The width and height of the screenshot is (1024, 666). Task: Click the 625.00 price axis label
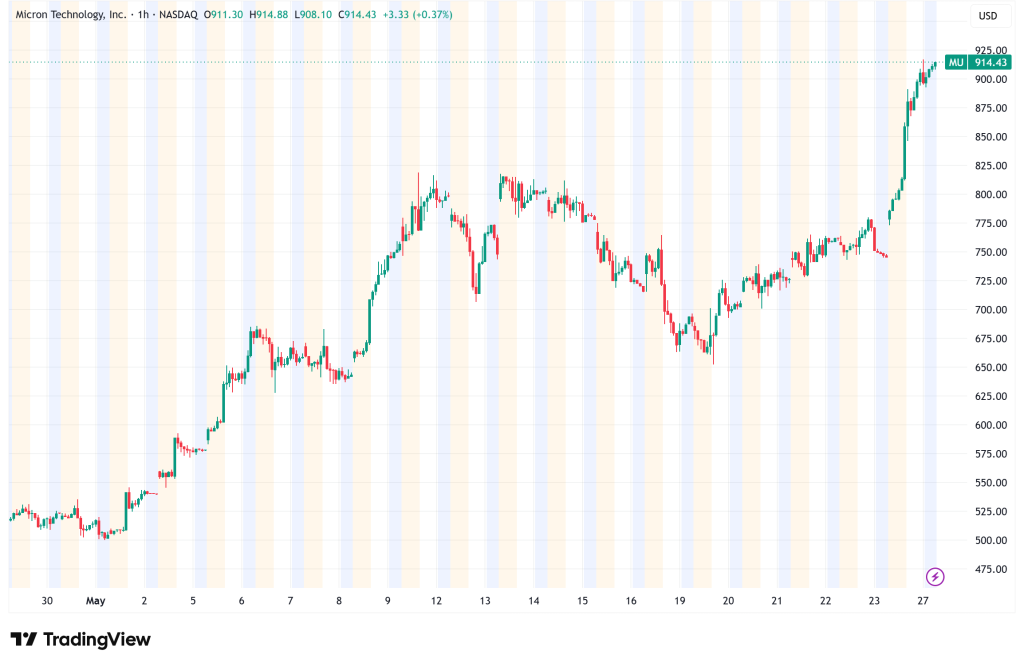tap(991, 396)
